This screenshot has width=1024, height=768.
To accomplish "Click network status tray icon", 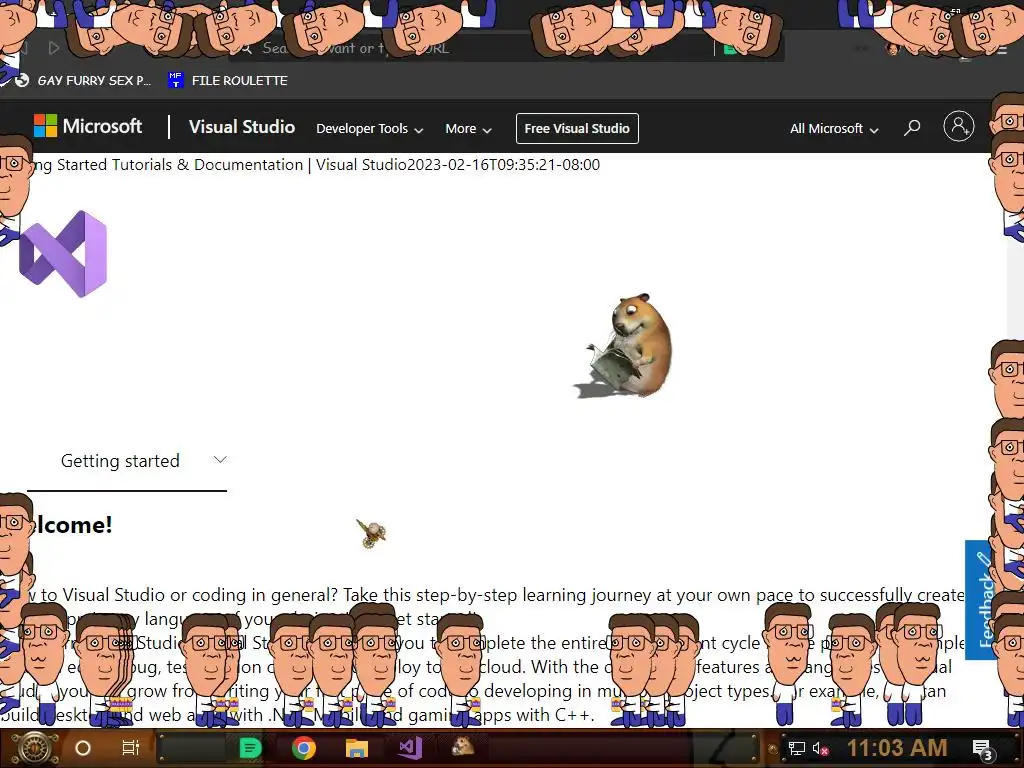I will [797, 749].
